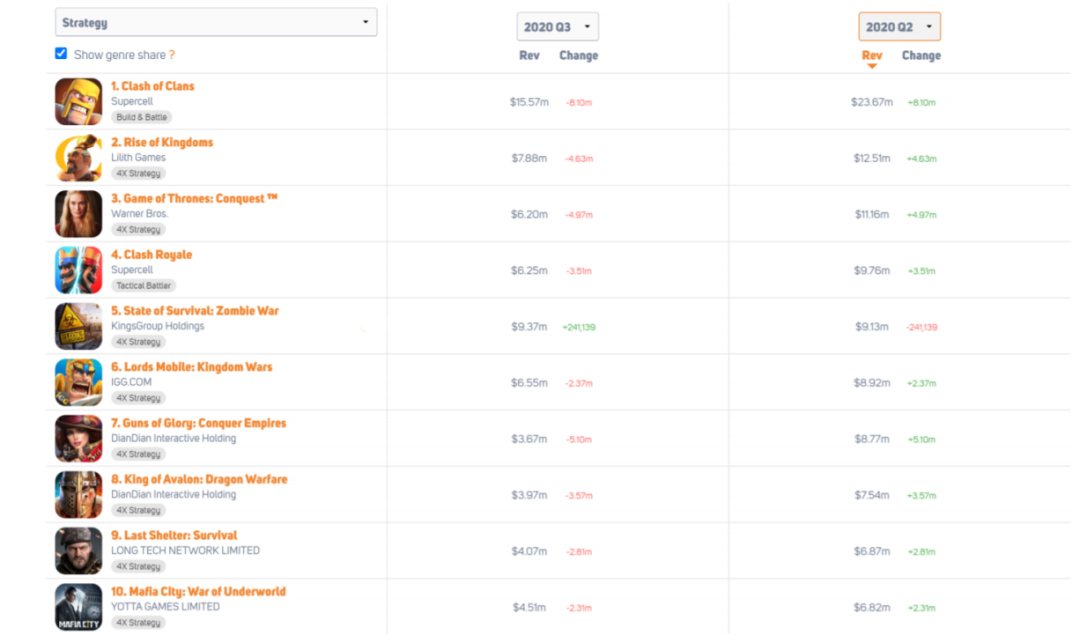Screen dimensions: 1080x643
Task: Click the Clash of Clans game icon
Action: coord(78,101)
